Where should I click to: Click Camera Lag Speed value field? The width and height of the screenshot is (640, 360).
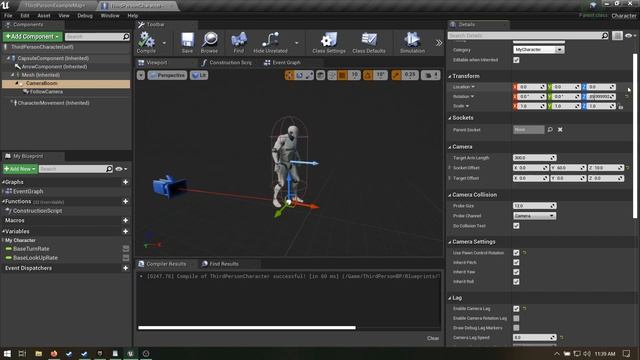point(535,338)
